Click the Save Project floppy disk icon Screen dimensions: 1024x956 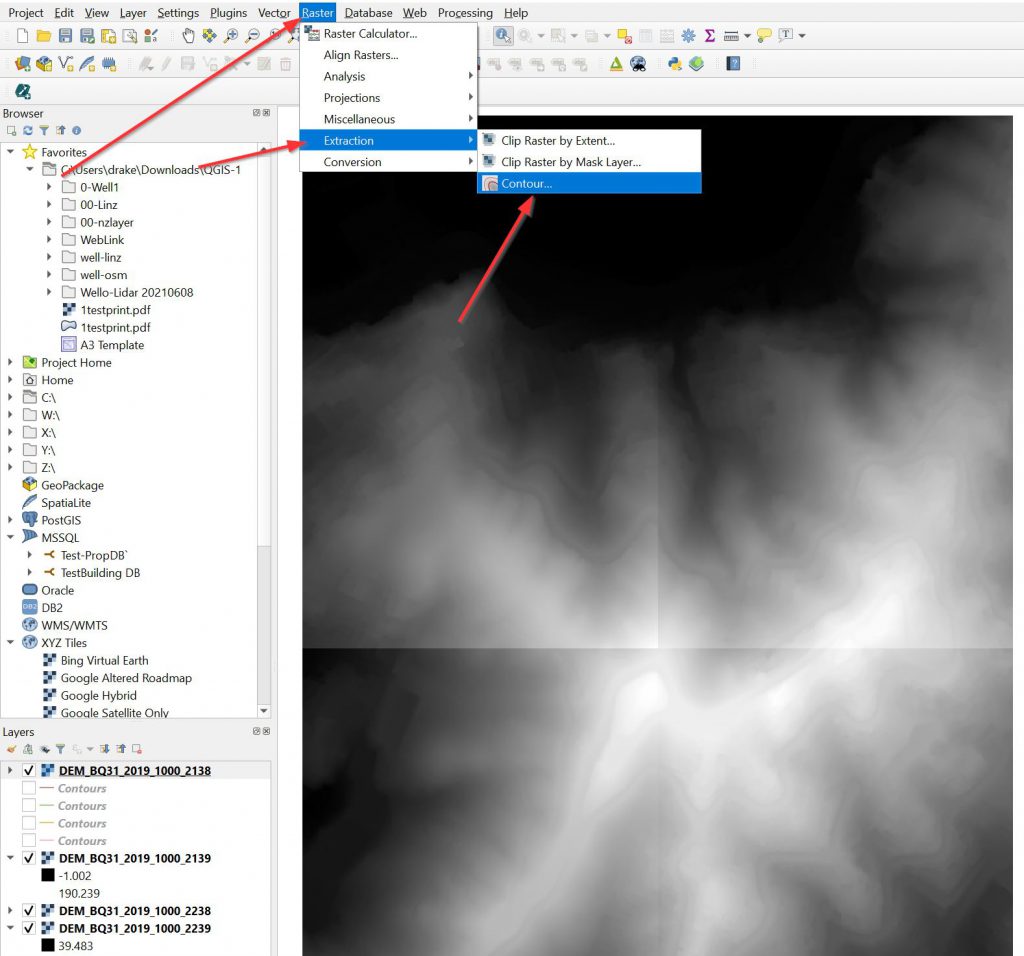click(65, 36)
